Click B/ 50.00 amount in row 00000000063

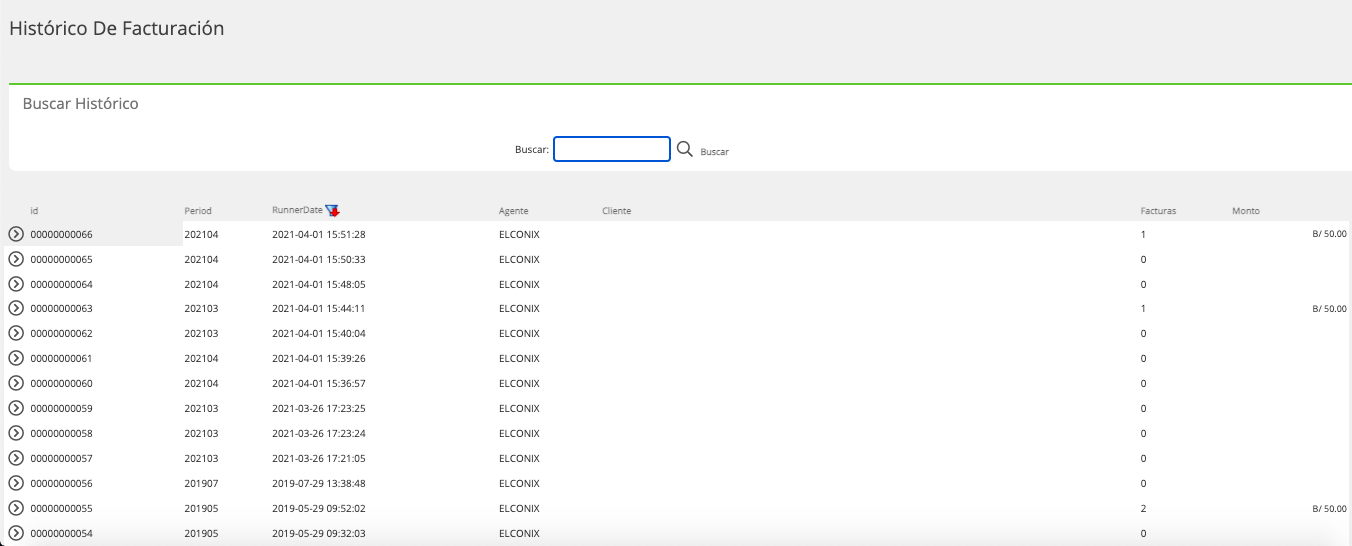(1329, 308)
